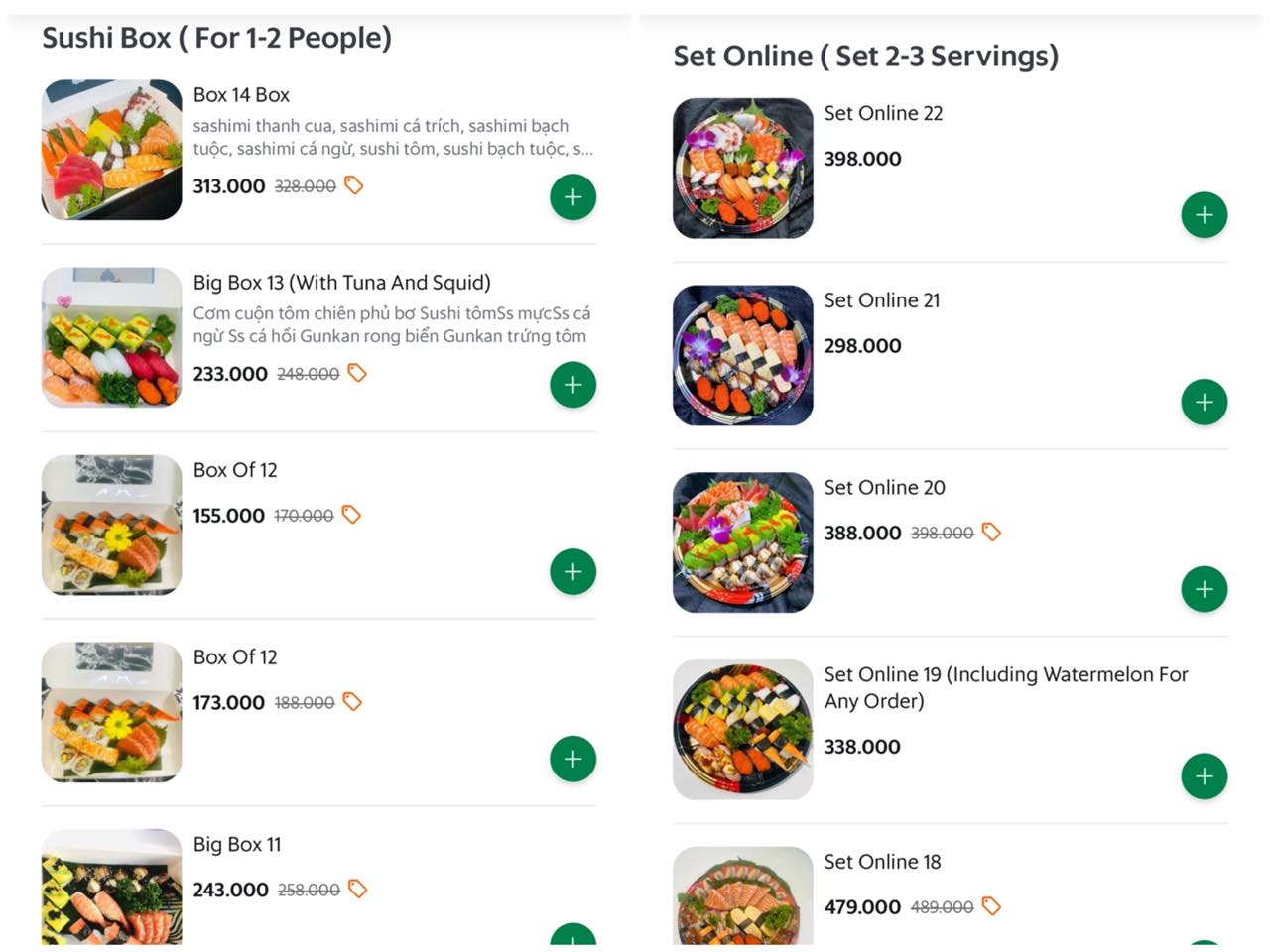
Task: Click the truncated description of Box 14 Box
Action: point(394,137)
